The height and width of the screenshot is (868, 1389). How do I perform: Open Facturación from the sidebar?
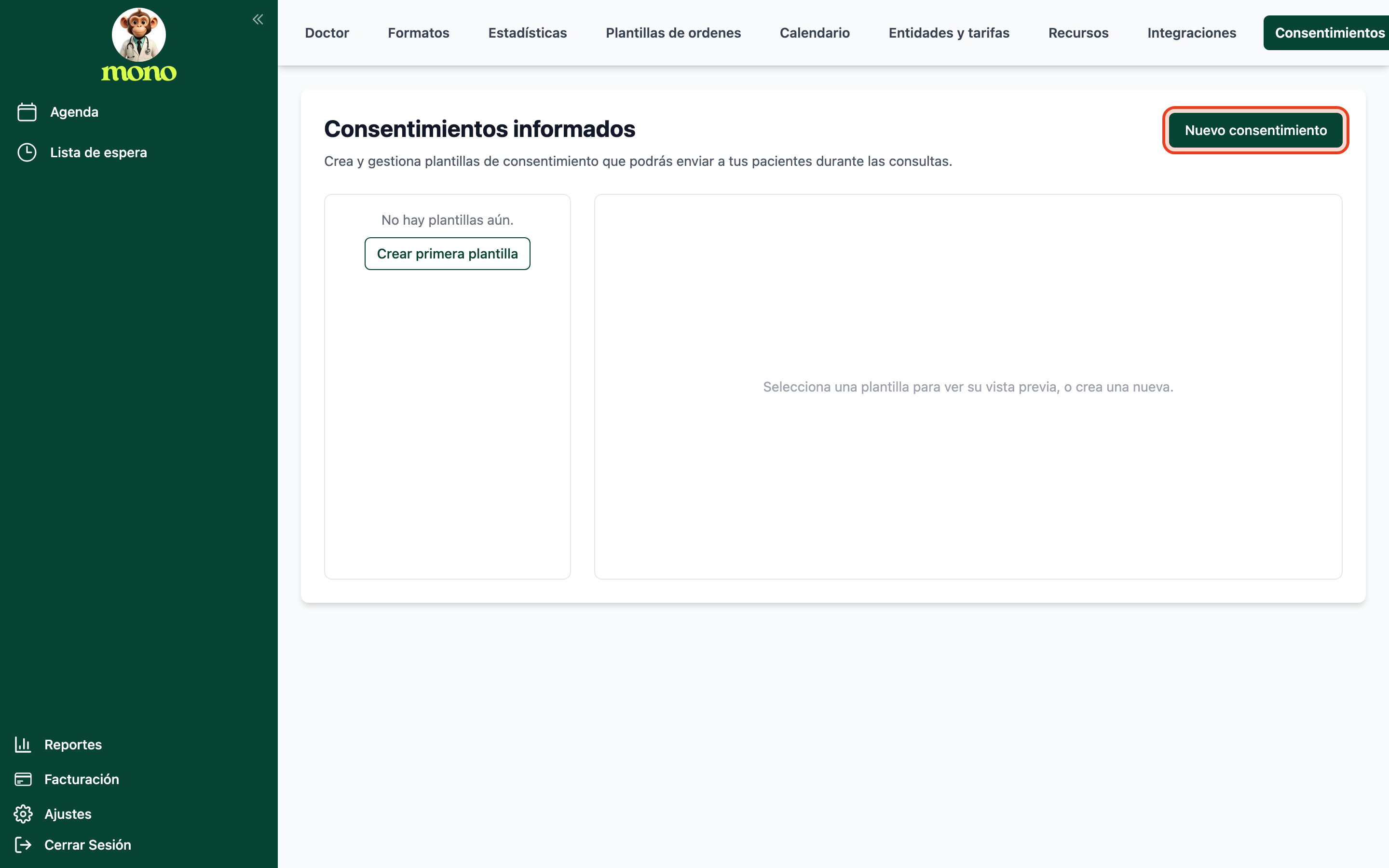tap(82, 779)
